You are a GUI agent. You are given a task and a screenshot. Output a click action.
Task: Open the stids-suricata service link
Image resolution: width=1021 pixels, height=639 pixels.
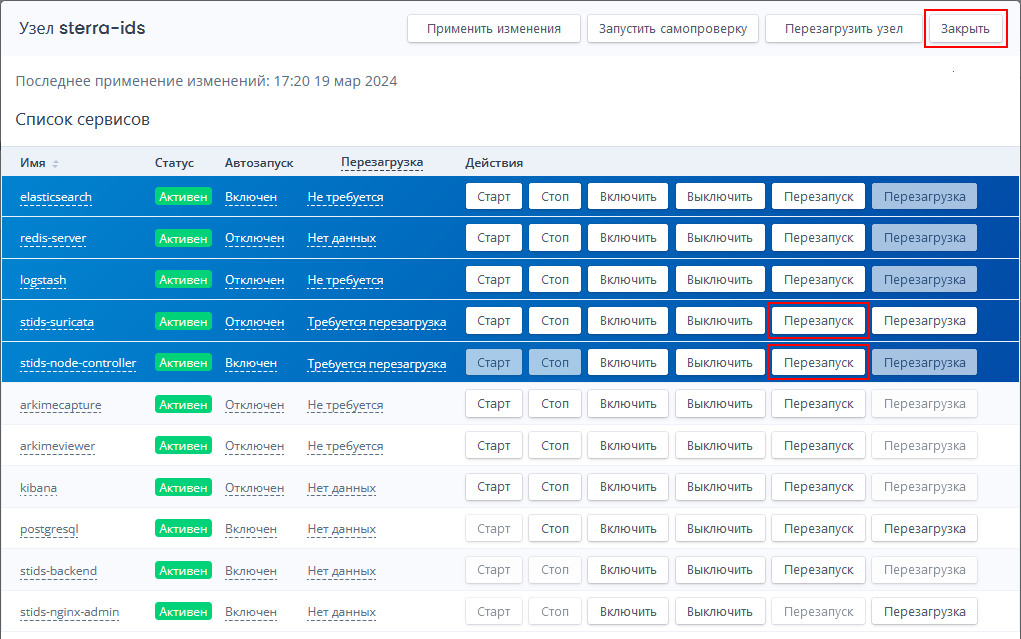tap(57, 322)
